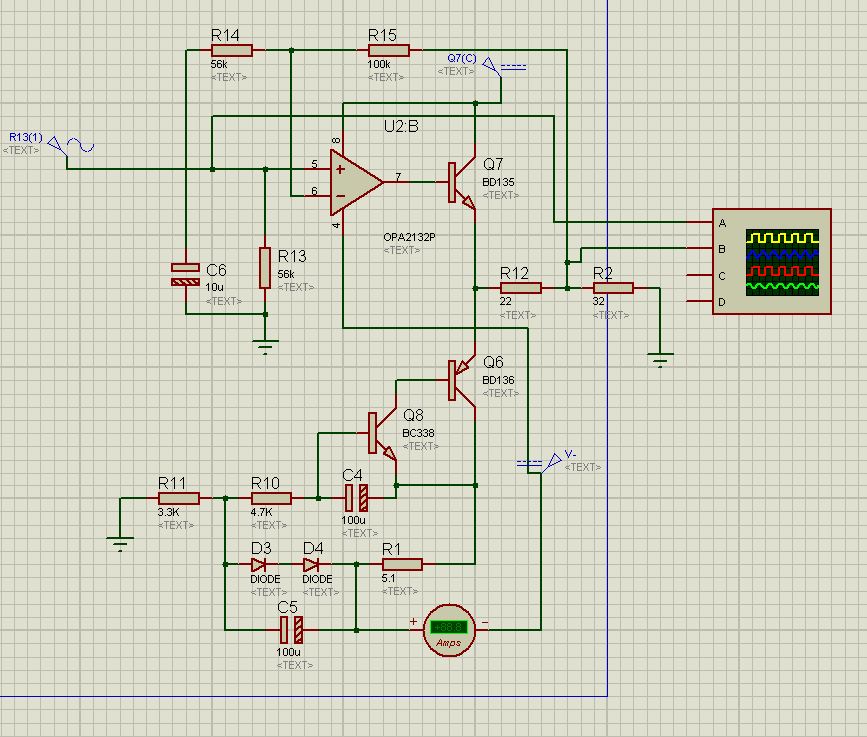Select capacitor C4 symbol
The image size is (867, 737).
coord(356,498)
